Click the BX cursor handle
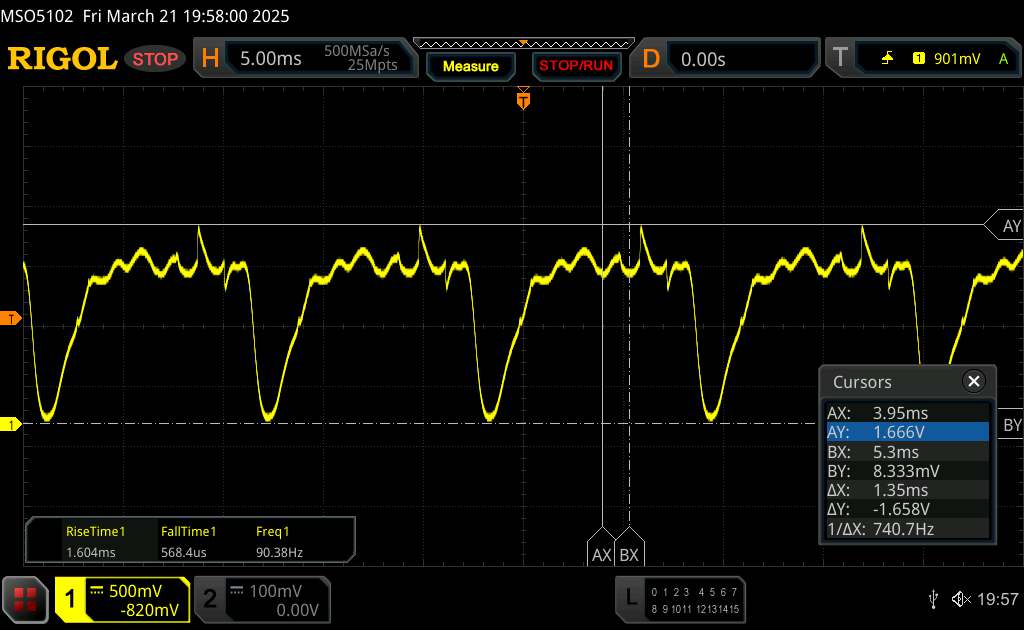The image size is (1024, 630). pos(629,552)
